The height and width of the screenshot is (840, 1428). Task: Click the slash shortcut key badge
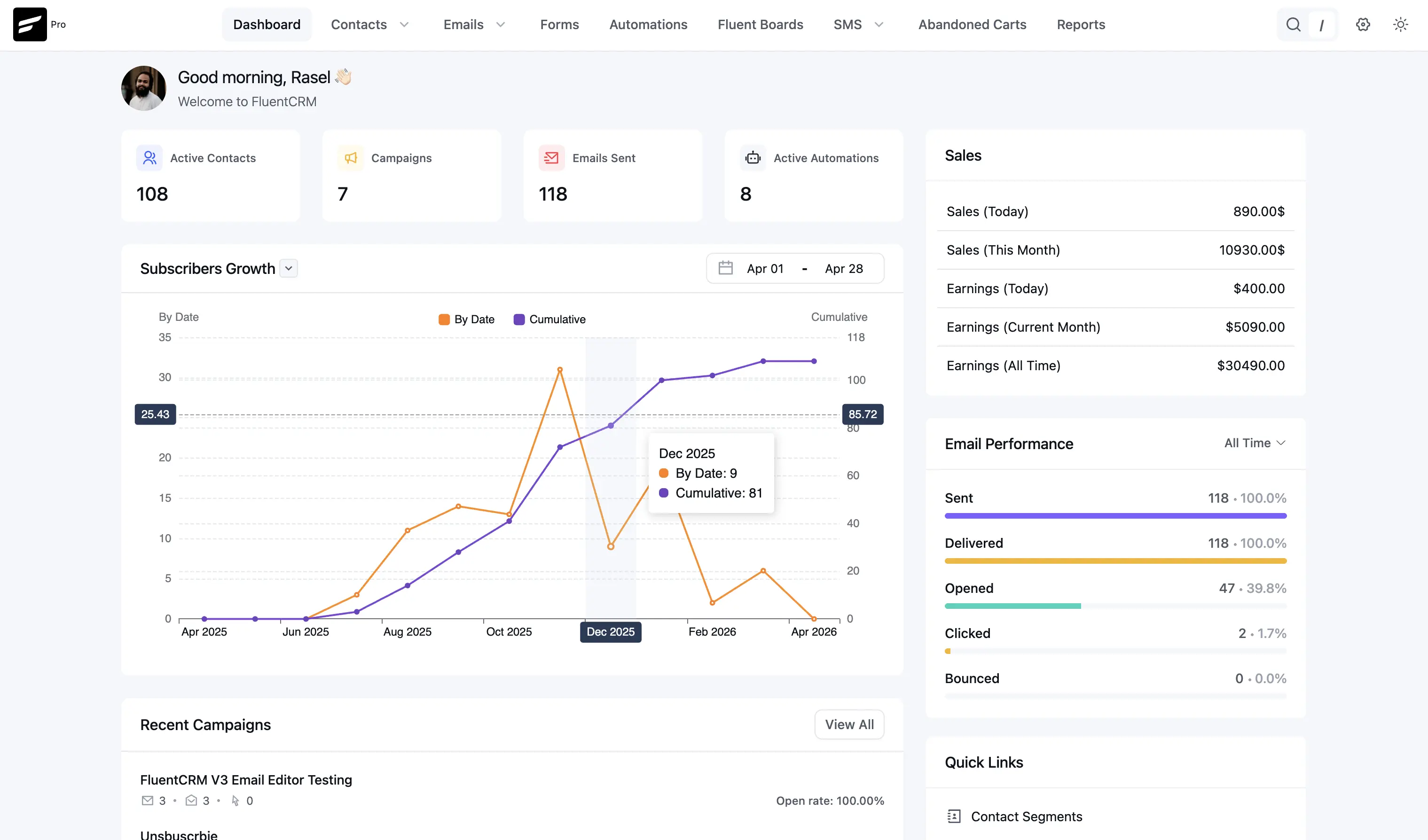point(1321,24)
